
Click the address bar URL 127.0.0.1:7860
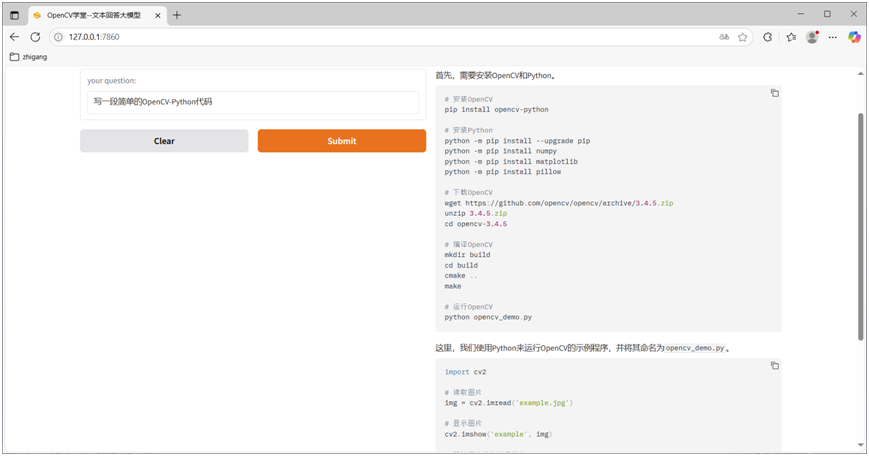pyautogui.click(x=94, y=37)
